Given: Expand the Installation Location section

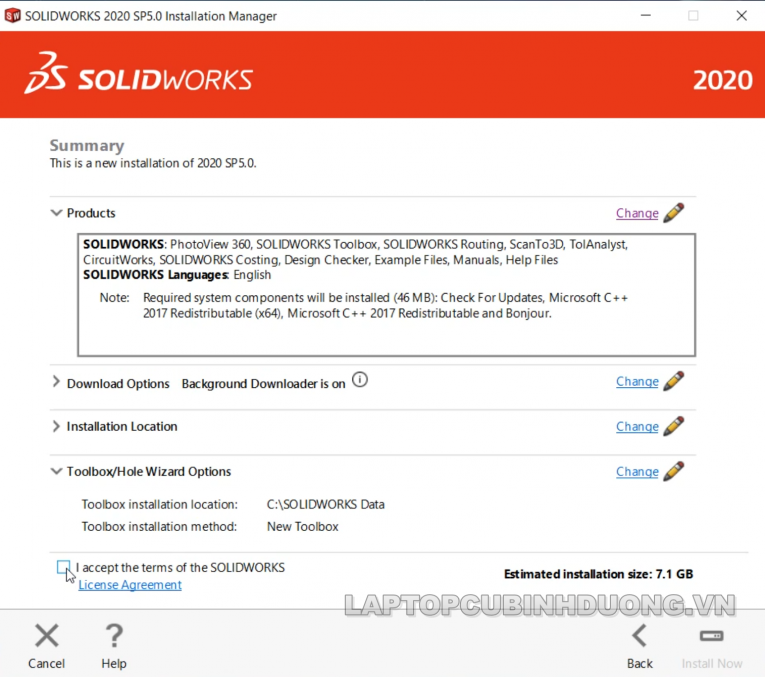Looking at the screenshot, I should point(57,426).
